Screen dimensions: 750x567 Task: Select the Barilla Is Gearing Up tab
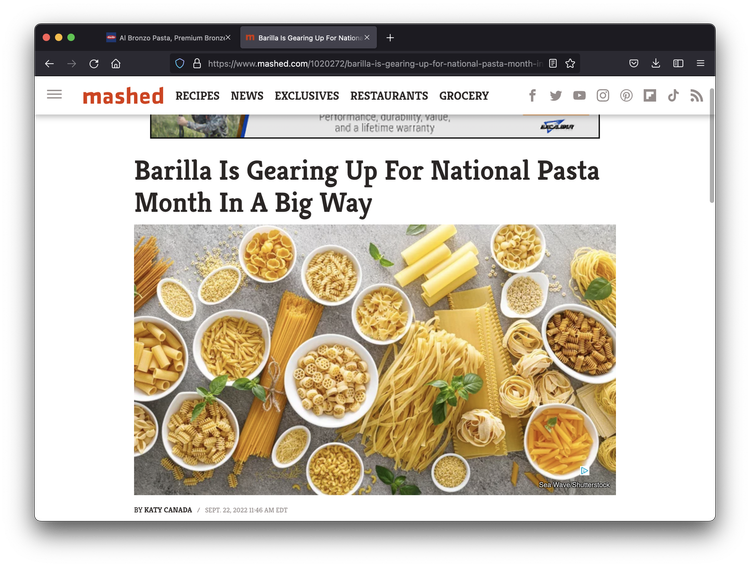click(309, 37)
